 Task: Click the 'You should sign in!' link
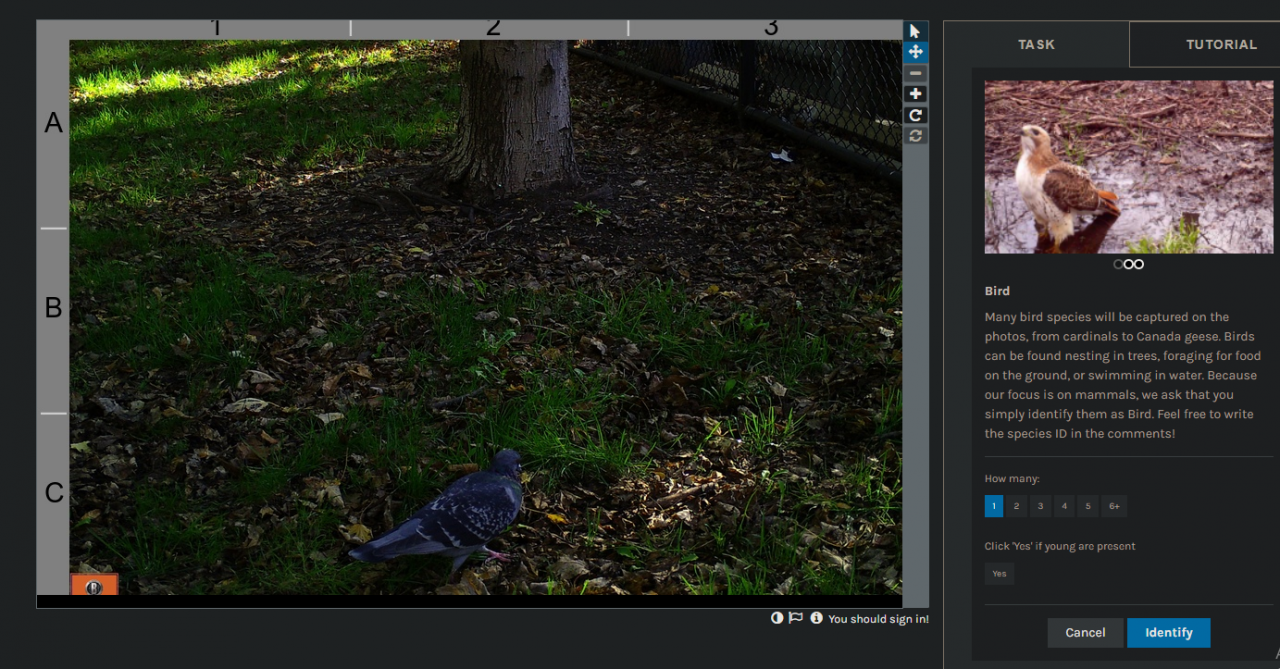coord(878,619)
